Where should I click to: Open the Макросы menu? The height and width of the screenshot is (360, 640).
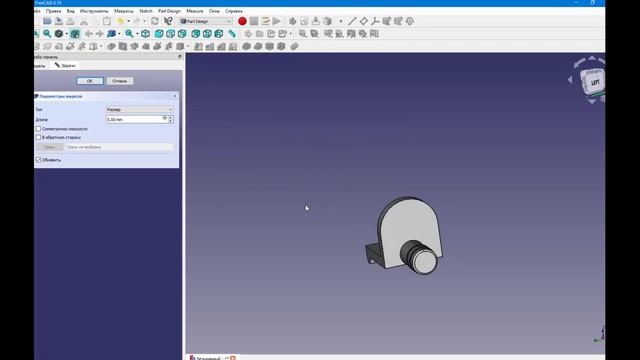tap(124, 11)
